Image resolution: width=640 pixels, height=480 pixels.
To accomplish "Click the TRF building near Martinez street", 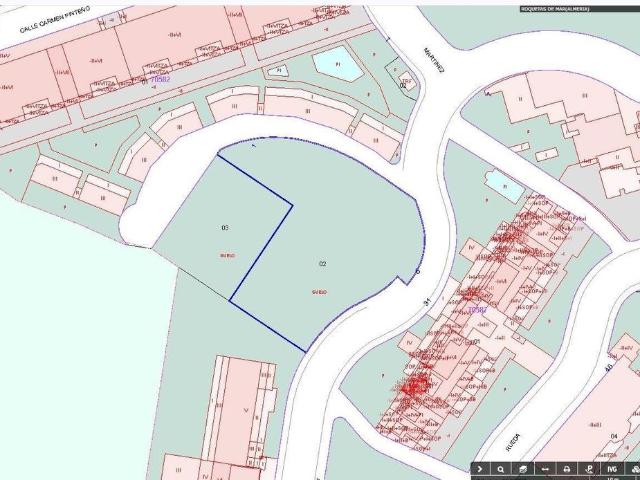I will (407, 80).
